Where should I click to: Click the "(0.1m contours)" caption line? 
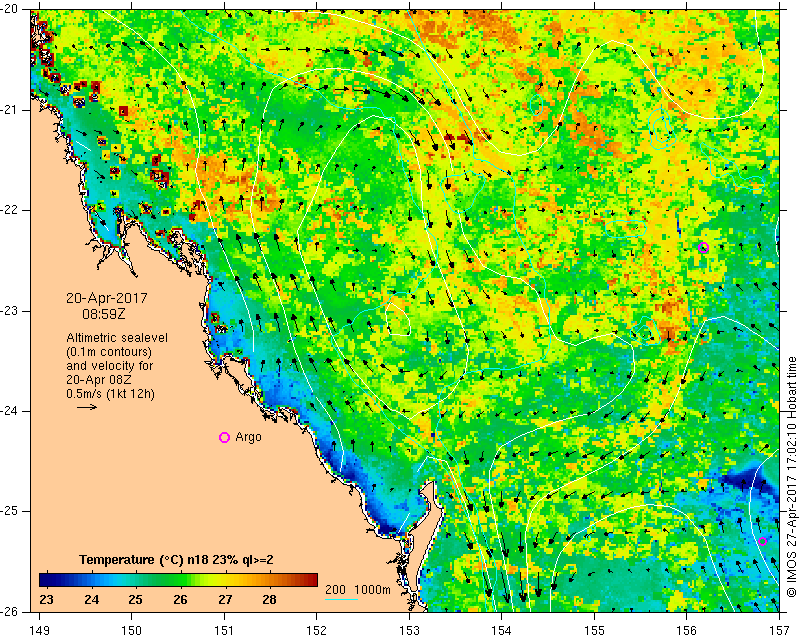click(x=109, y=352)
